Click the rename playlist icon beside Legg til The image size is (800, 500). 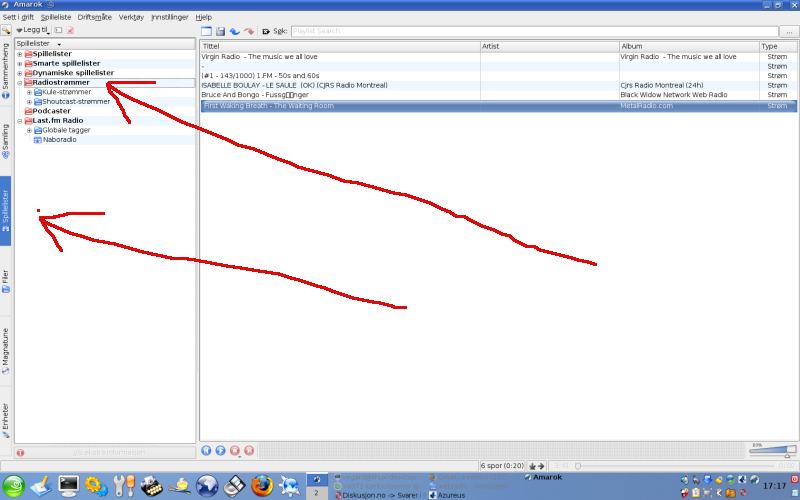(x=58, y=30)
